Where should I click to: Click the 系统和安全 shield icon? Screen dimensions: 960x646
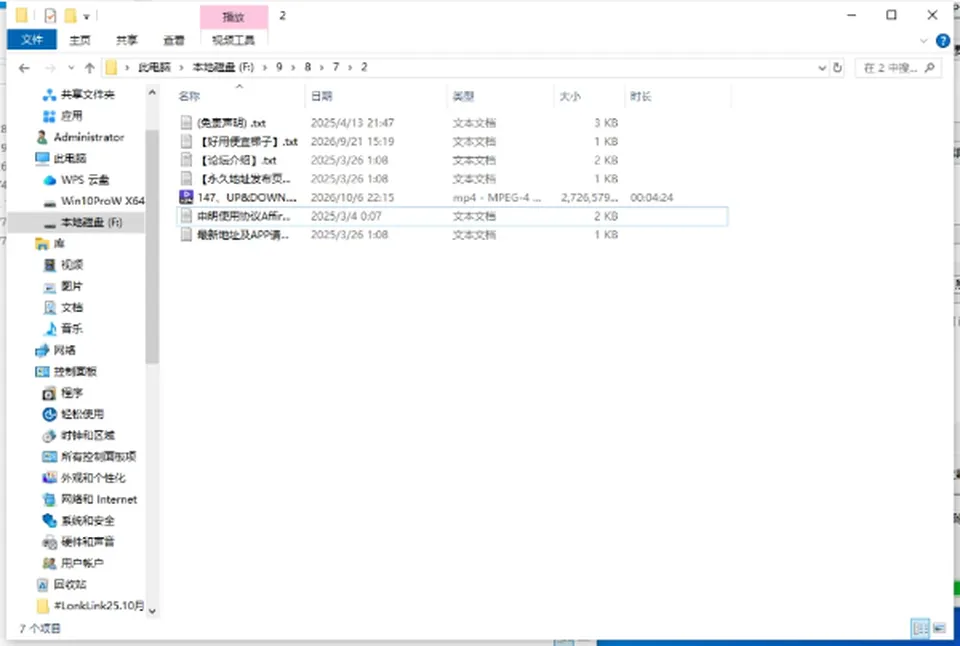click(x=50, y=521)
